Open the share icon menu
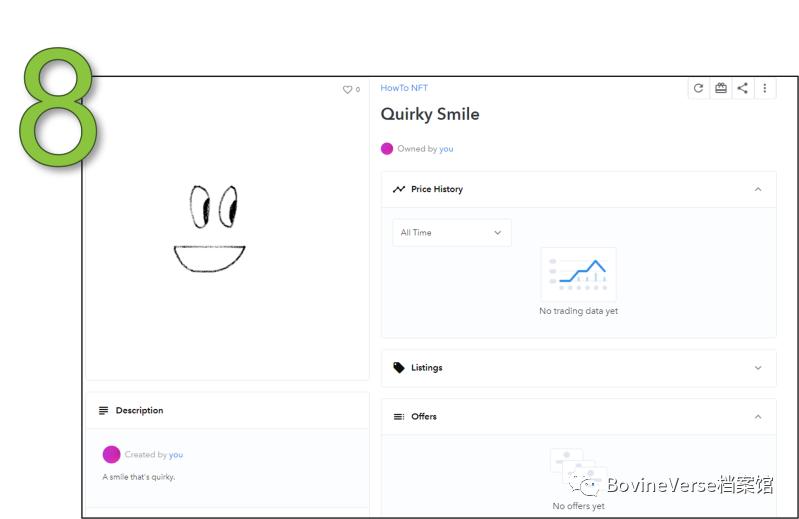This screenshot has width=799, height=519. pos(742,88)
